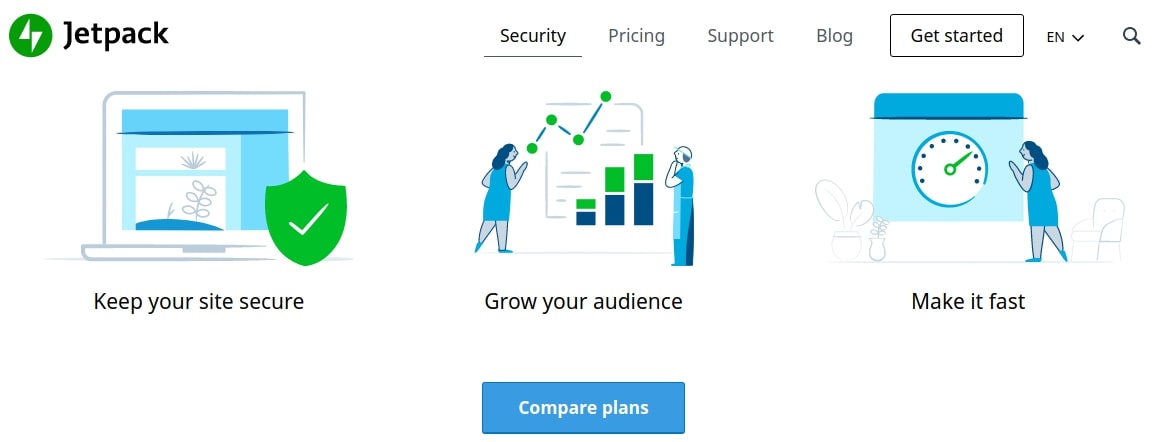Click the green Jetpack lightning logo icon
This screenshot has height=442, width=1156.
point(30,36)
